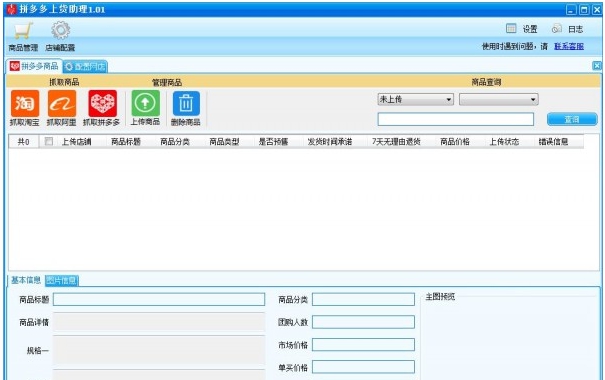This screenshot has width=605, height=380.
Task: Switch to the 拼多多商品 tab
Action: 34,66
